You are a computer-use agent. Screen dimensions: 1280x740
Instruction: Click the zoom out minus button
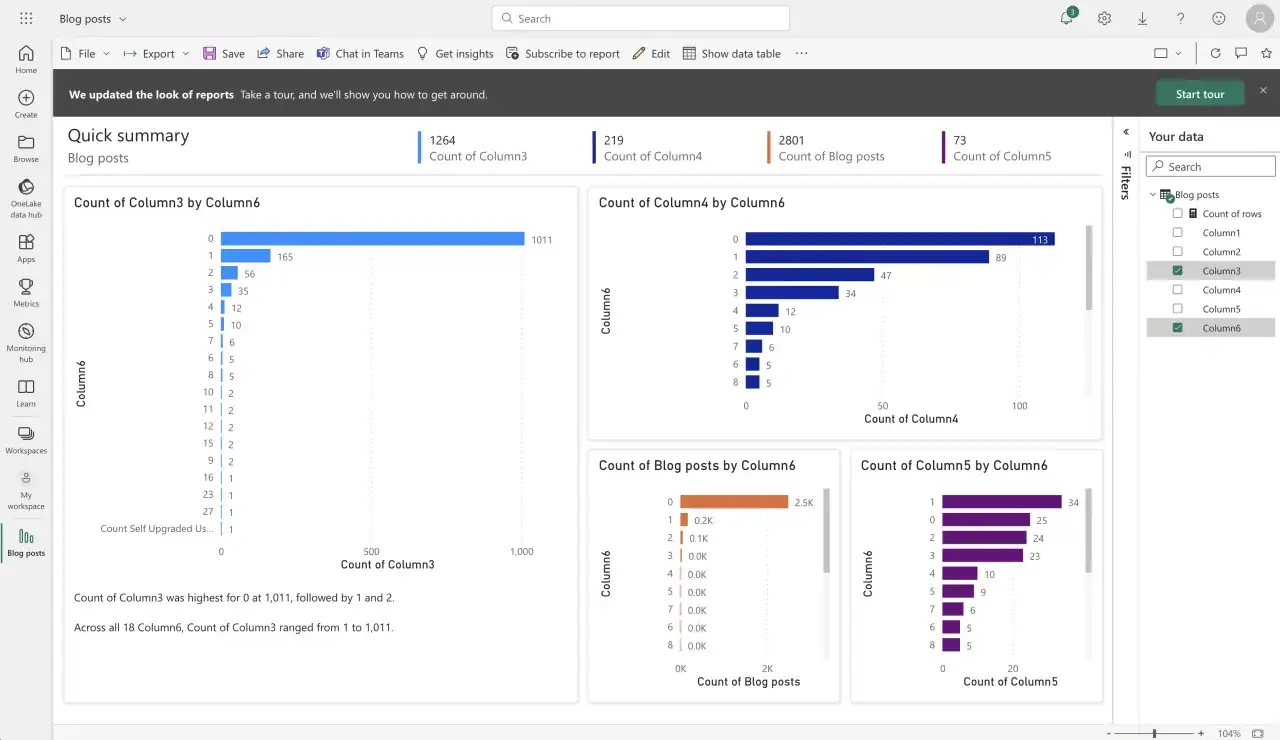point(1108,733)
